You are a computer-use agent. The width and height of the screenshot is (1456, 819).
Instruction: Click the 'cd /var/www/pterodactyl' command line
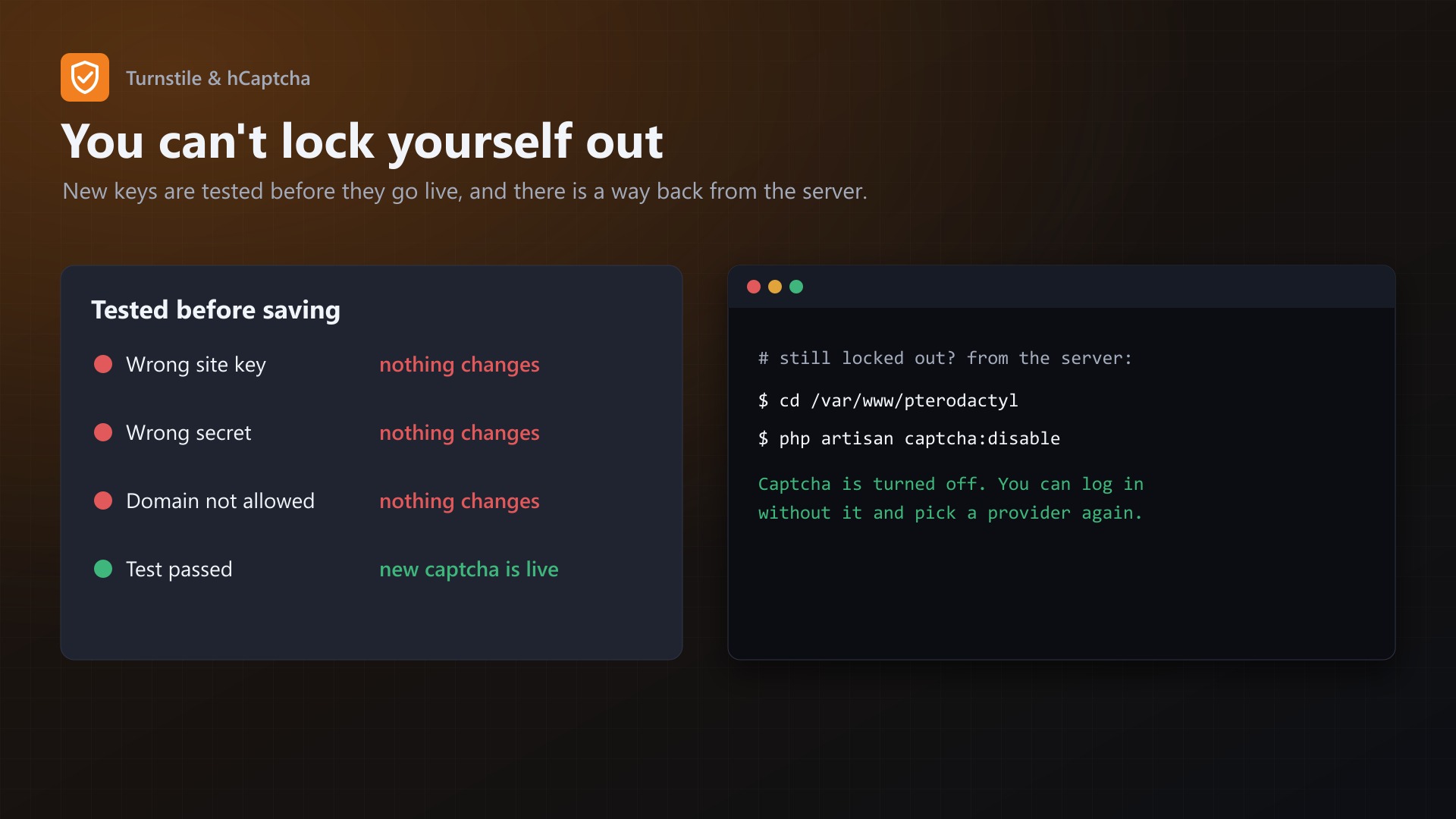point(888,400)
